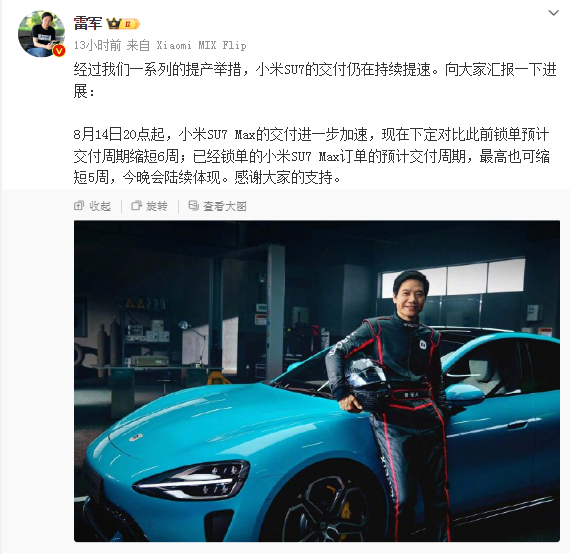Click the membership level II badge
Image resolution: width=570 pixels, height=554 pixels.
pyautogui.click(x=130, y=24)
